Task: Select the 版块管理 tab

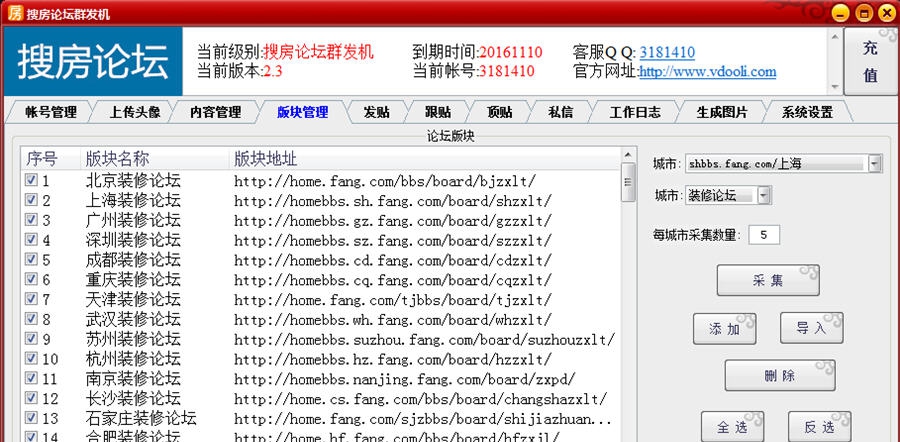Action: (302, 112)
